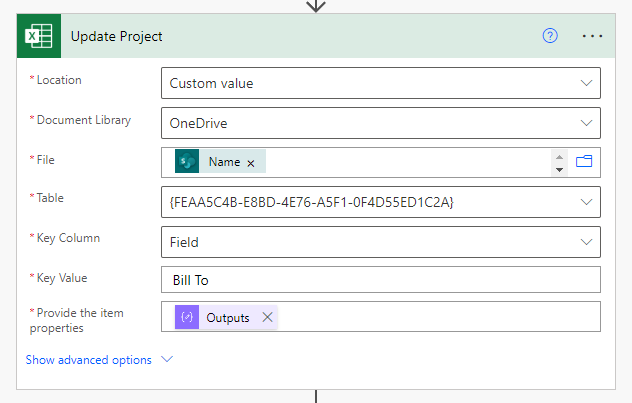Viewport: 632px width, 403px height.
Task: Click the up arrow stepper in File field
Action: coord(559,157)
